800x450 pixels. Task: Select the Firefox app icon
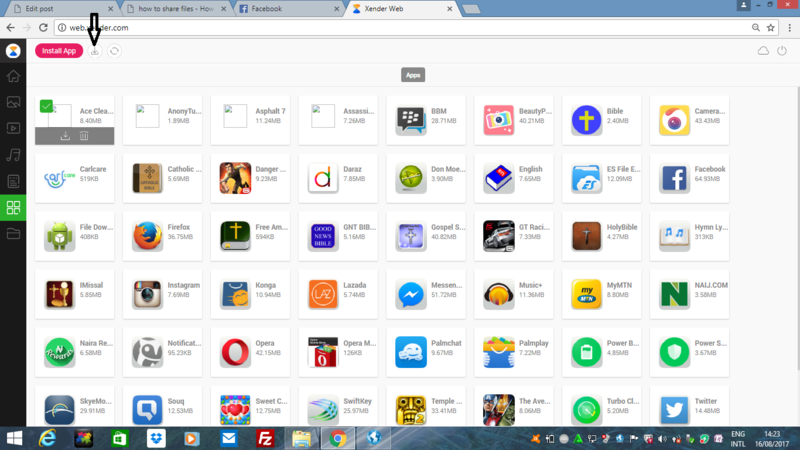coord(147,236)
